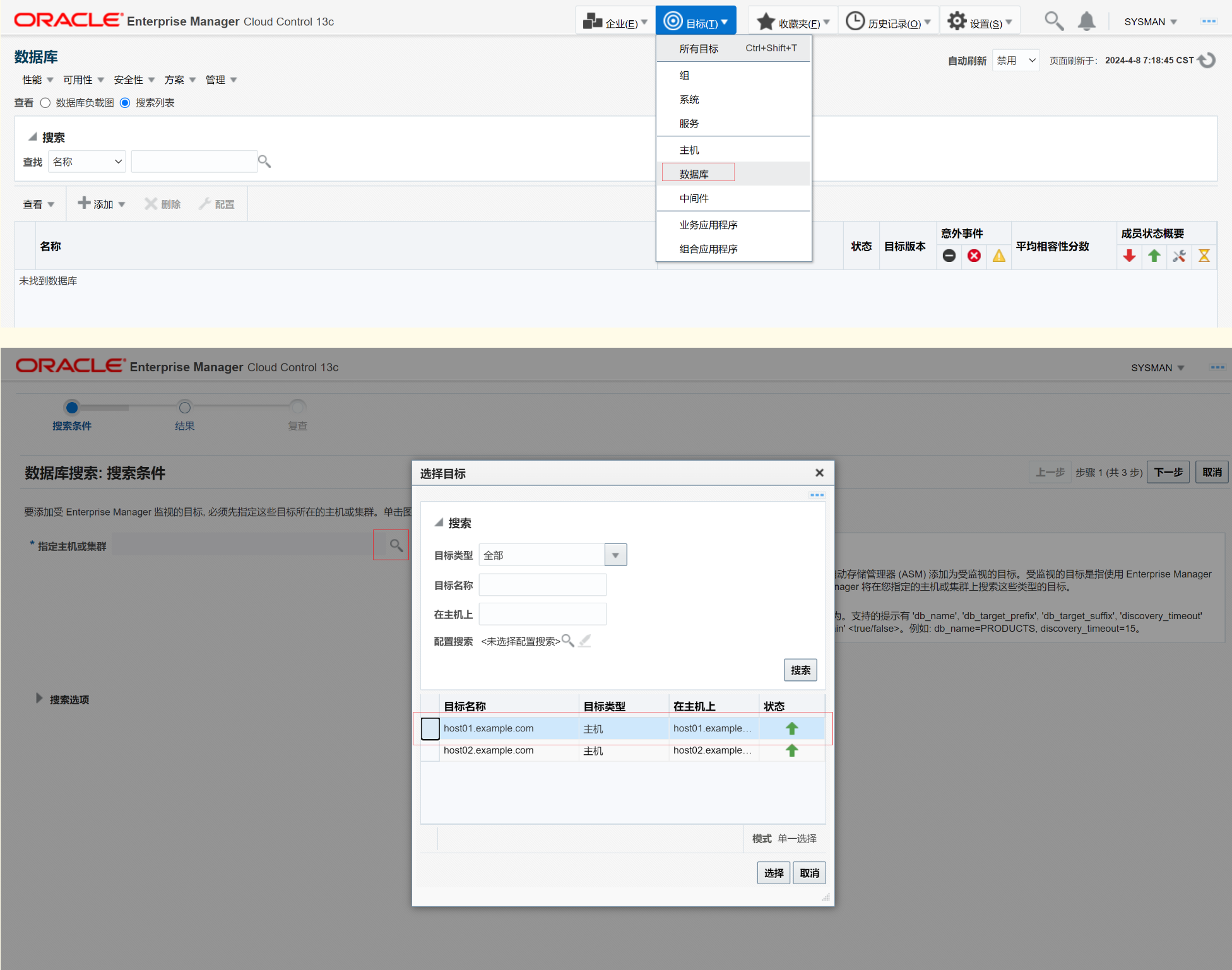This screenshot has width=1232, height=970.
Task: Tick the host01.example.com row checkbox
Action: click(430, 728)
